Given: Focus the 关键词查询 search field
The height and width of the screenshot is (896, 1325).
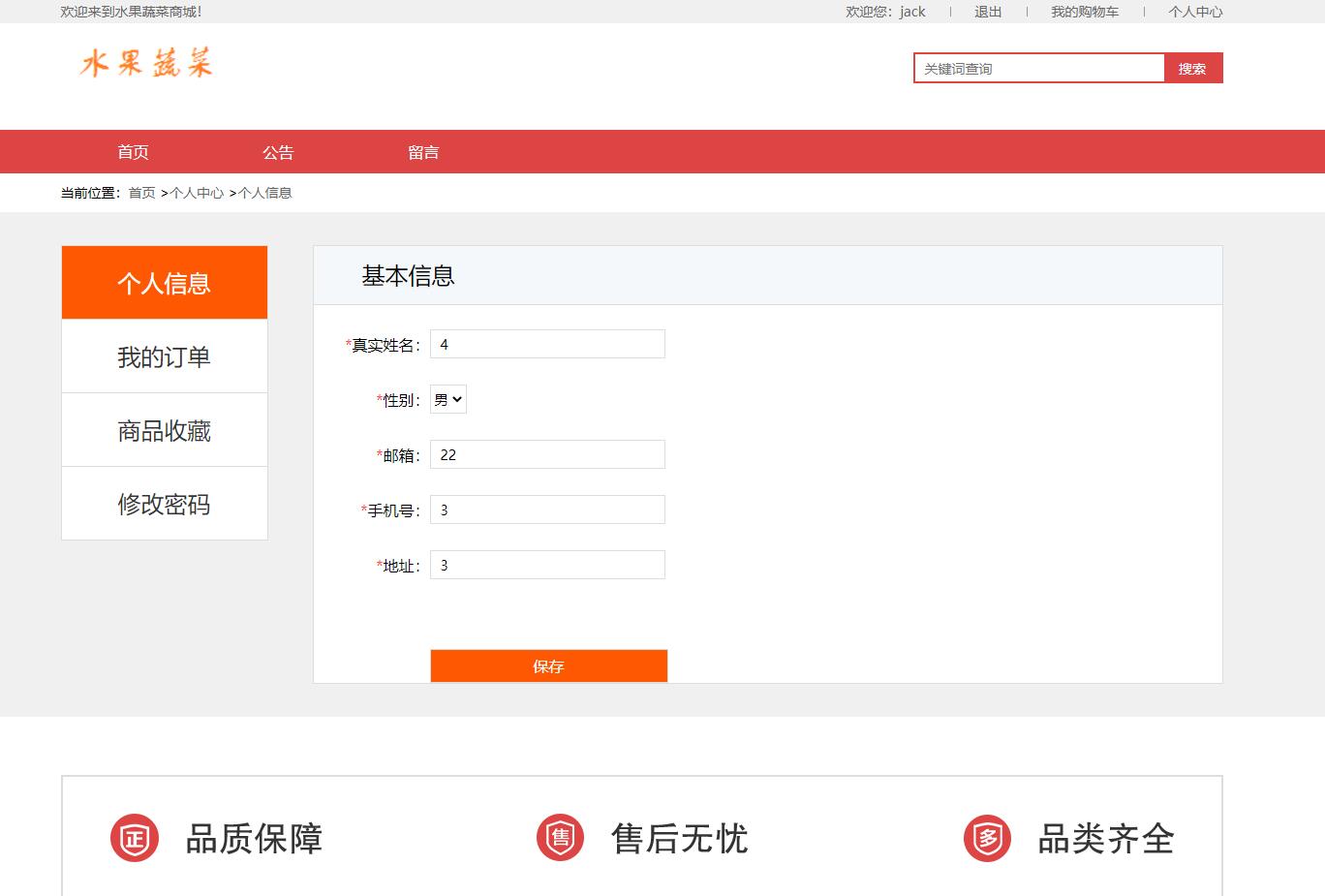Looking at the screenshot, I should [x=1039, y=68].
